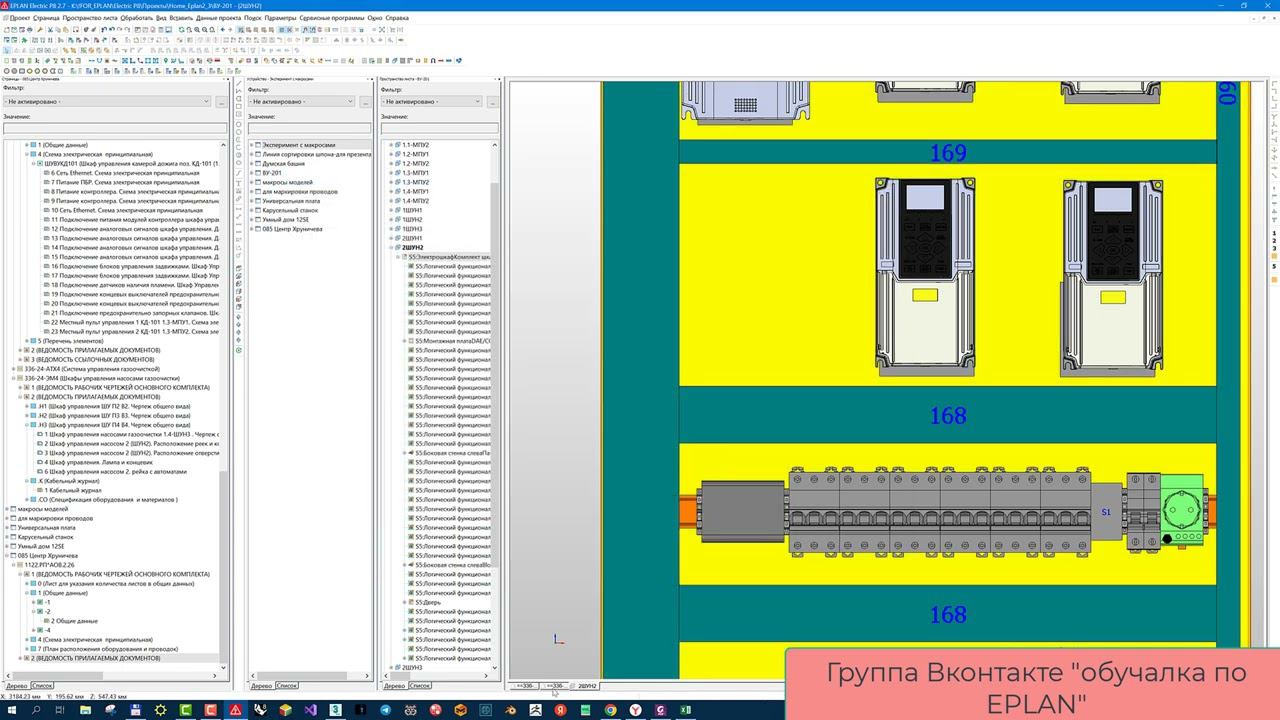Focus the Значение field in the devices navigator
The image size is (1280, 720).
pos(309,128)
